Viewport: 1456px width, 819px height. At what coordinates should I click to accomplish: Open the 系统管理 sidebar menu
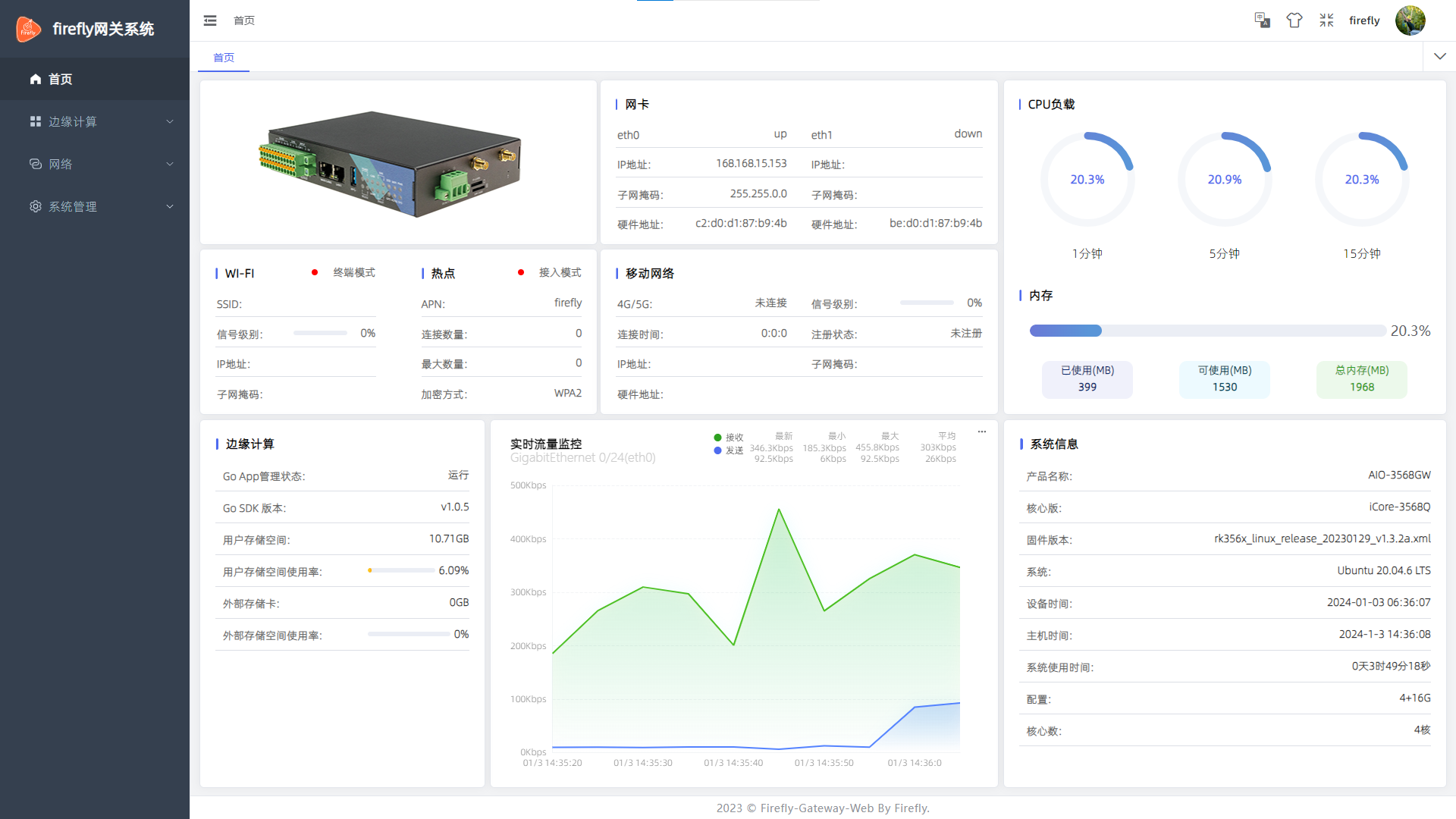click(95, 206)
